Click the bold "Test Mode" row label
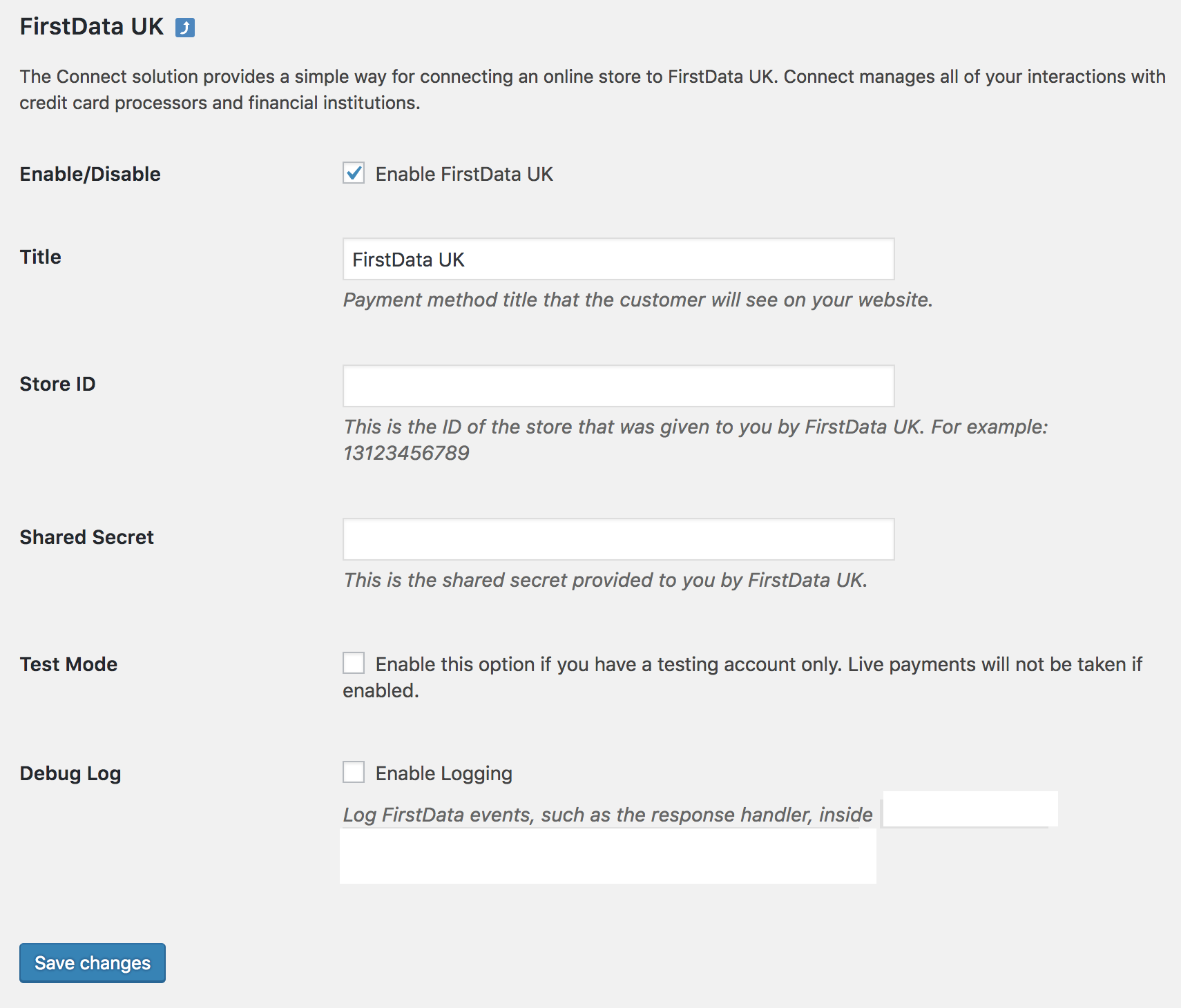Screen dimensions: 1181x1008 point(68,665)
